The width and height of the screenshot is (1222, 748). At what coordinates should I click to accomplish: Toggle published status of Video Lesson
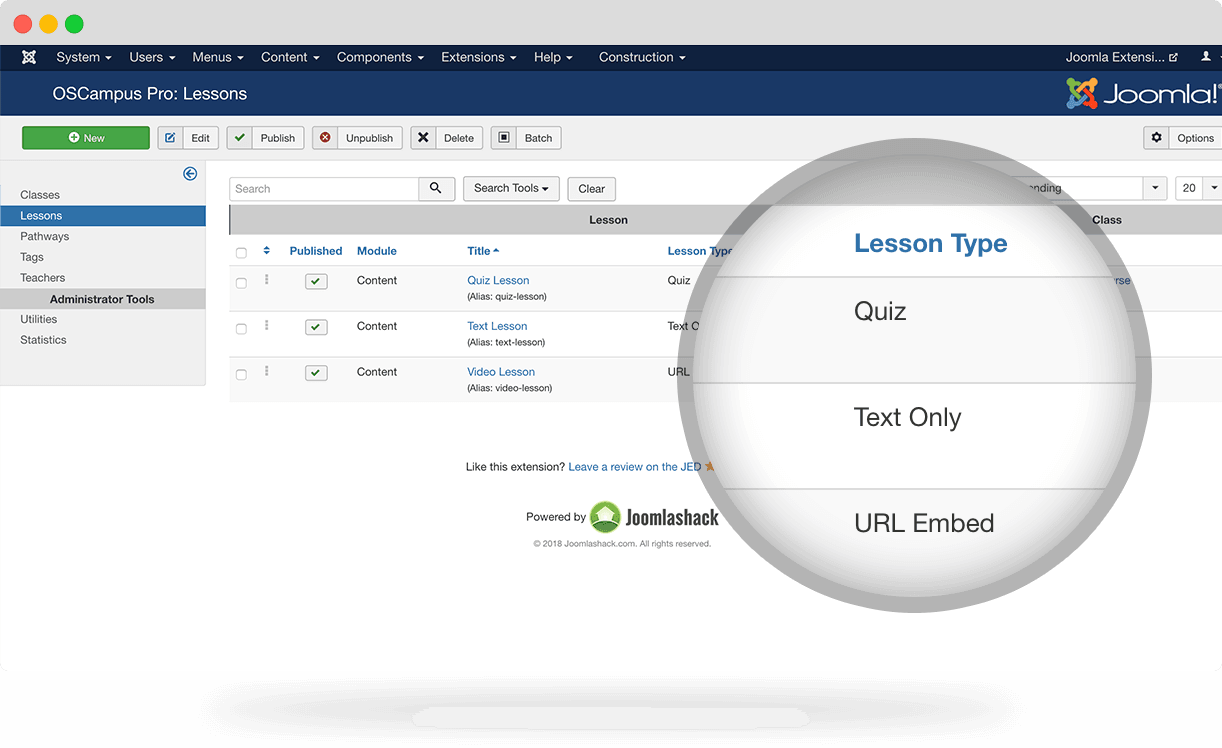tap(316, 374)
